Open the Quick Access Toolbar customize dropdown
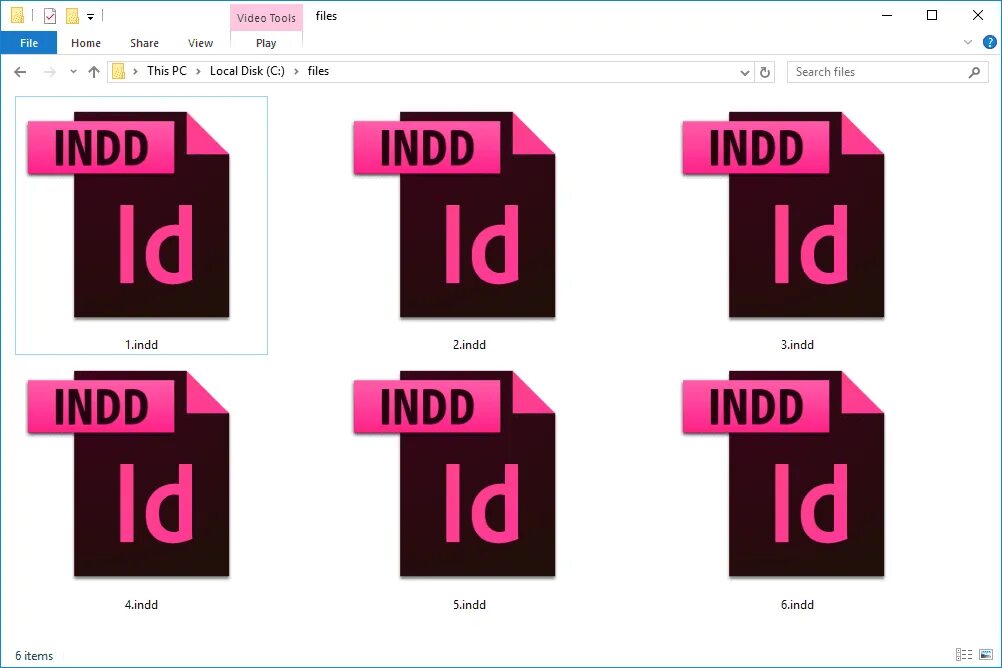 [x=90, y=15]
